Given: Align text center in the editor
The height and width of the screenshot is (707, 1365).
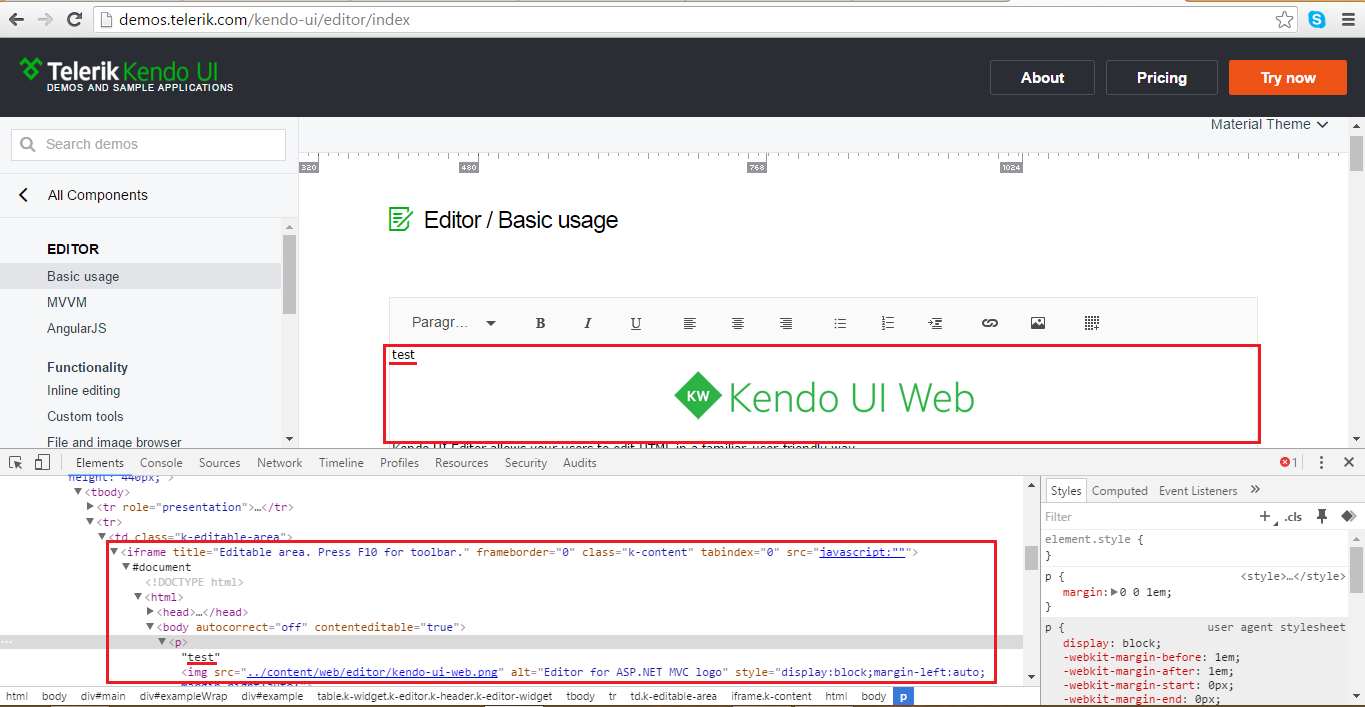Looking at the screenshot, I should click(738, 323).
